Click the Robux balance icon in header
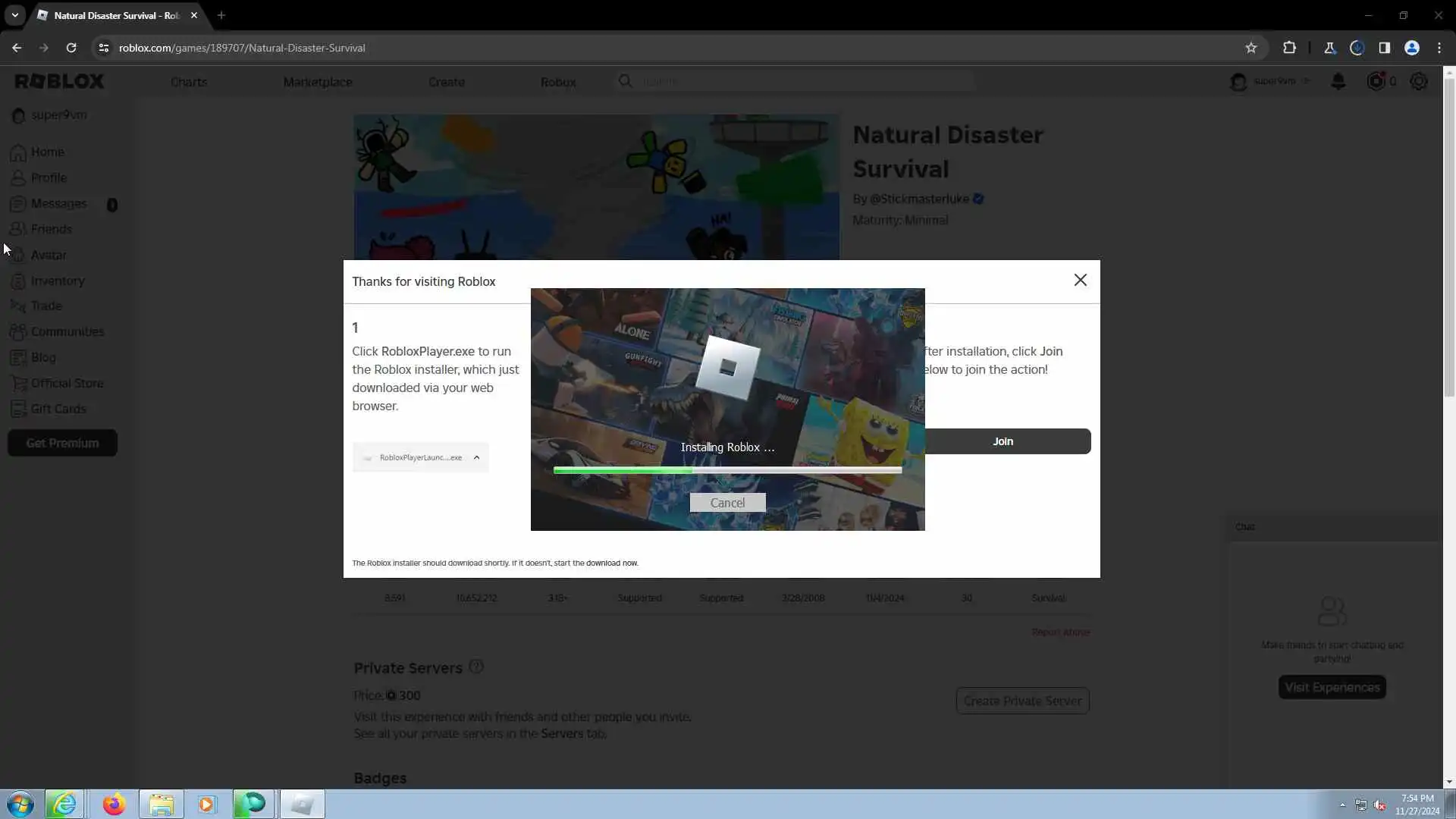 (1376, 81)
